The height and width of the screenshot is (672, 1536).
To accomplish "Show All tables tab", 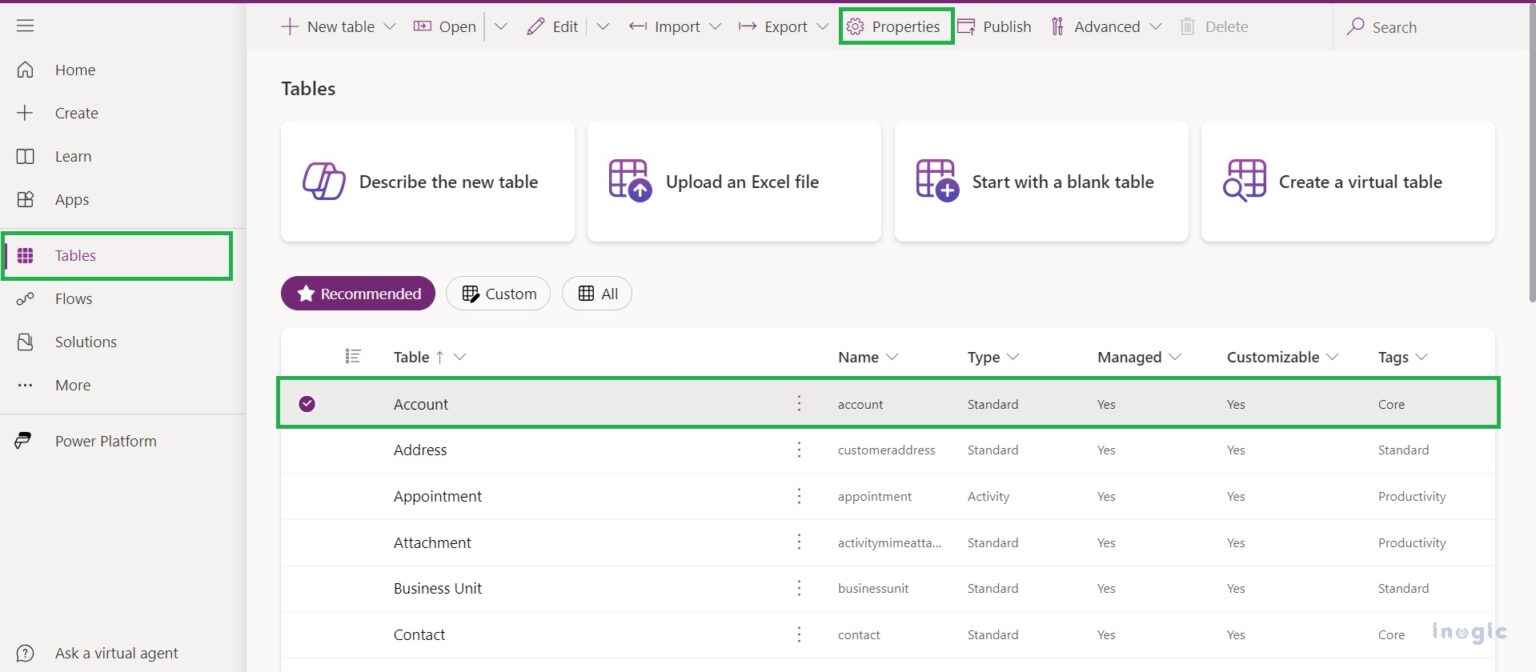I will tap(597, 294).
